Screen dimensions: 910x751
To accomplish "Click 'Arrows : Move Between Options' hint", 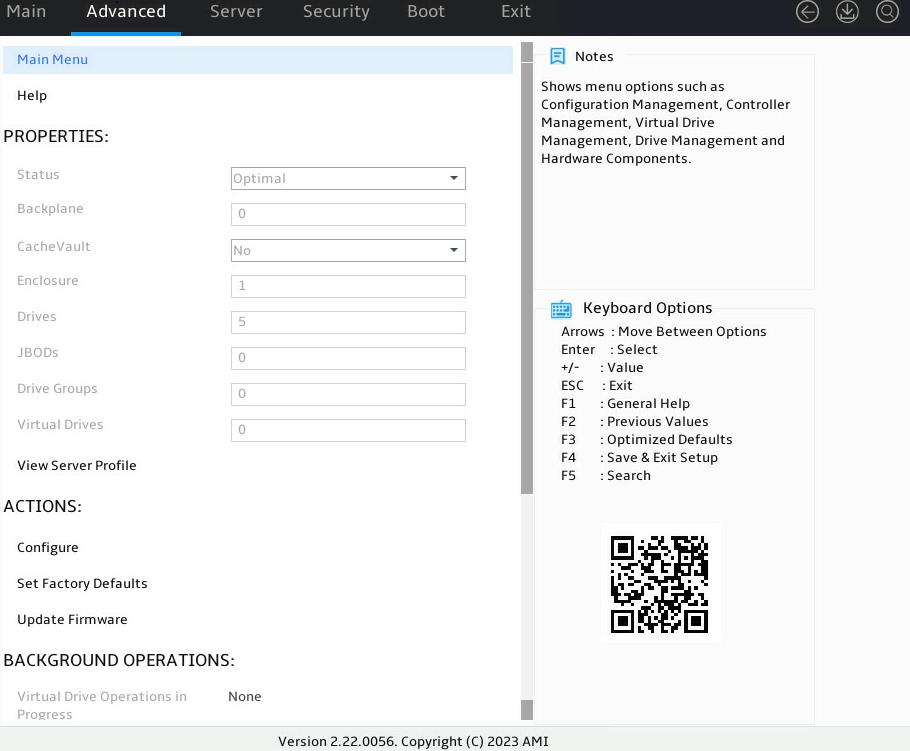I will (663, 332).
